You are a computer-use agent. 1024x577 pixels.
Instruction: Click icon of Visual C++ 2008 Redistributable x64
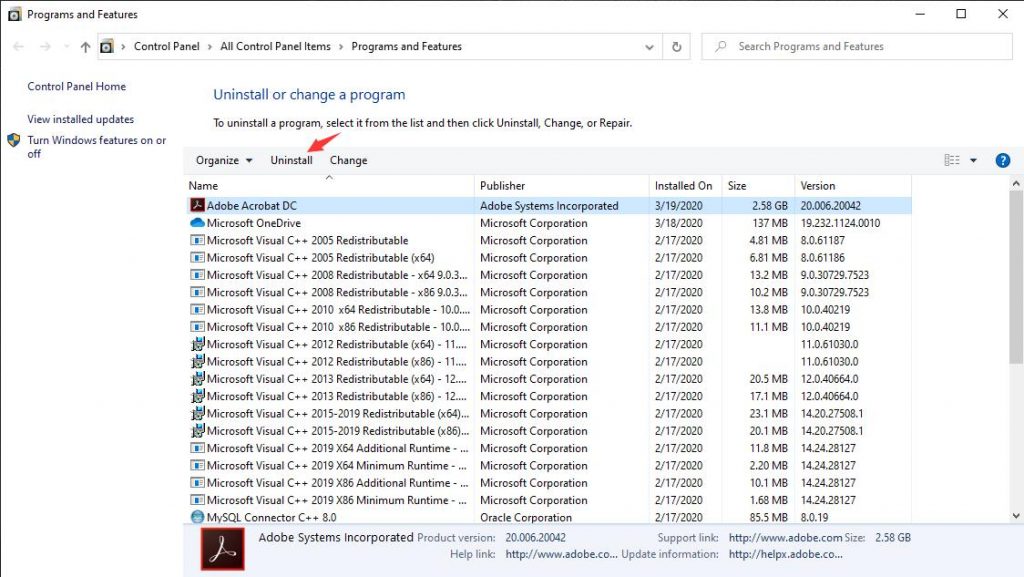click(197, 275)
